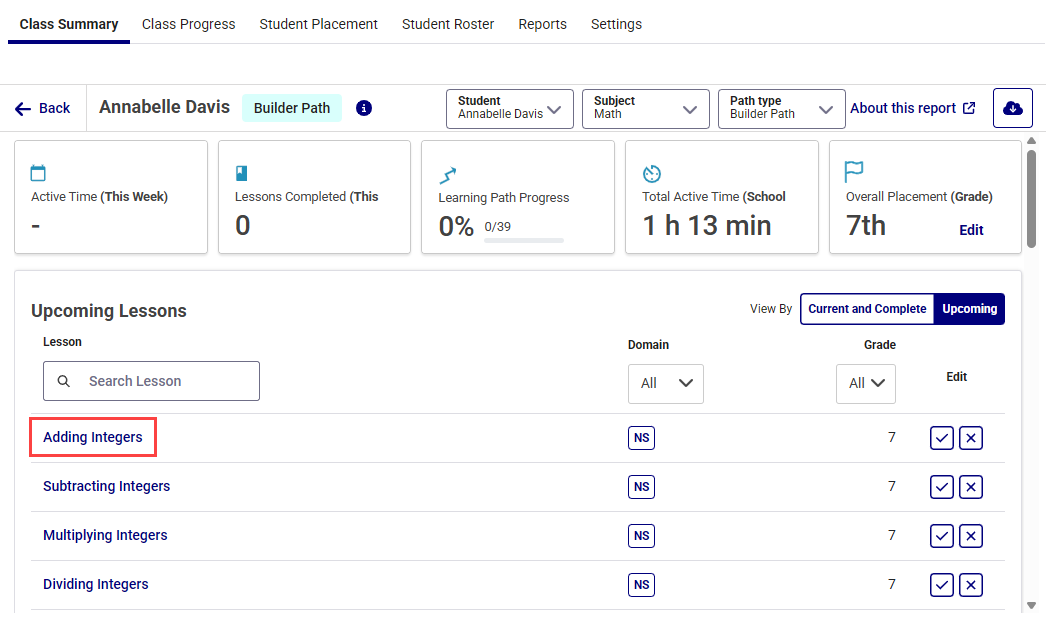
Task: Open the Multiplying Integers lesson
Action: [105, 535]
